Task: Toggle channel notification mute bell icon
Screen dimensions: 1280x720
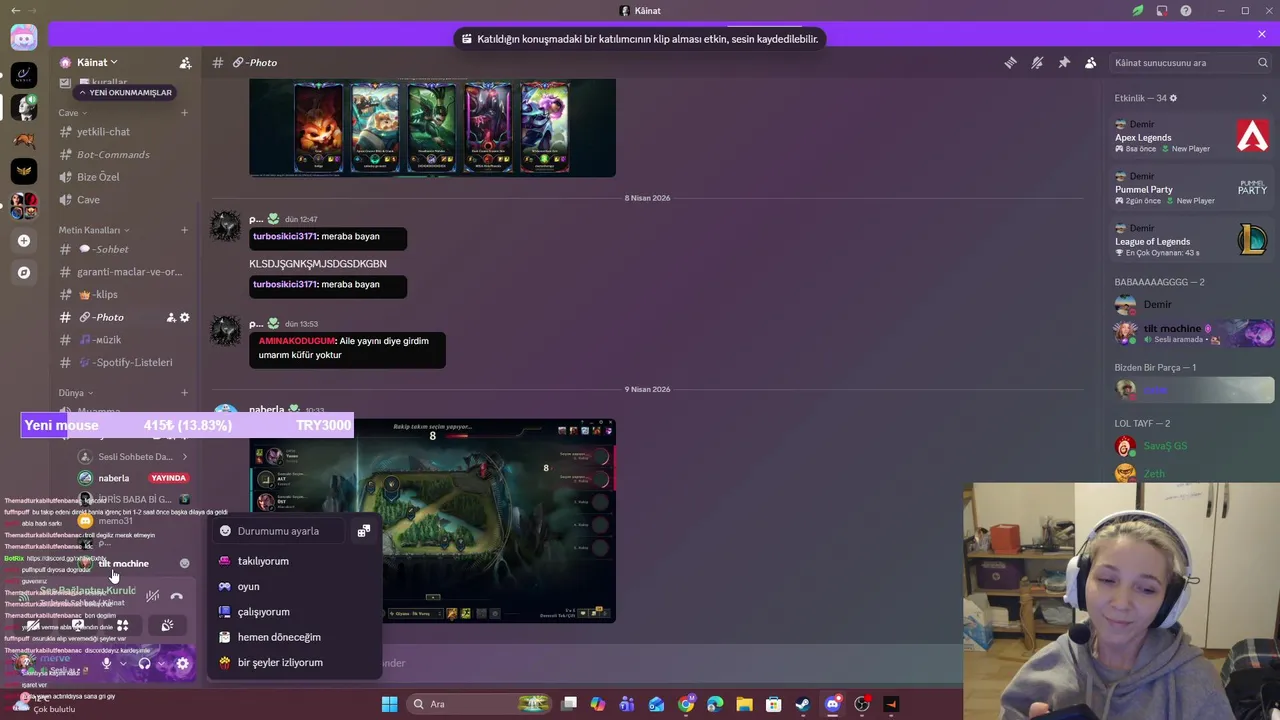Action: tap(1037, 62)
